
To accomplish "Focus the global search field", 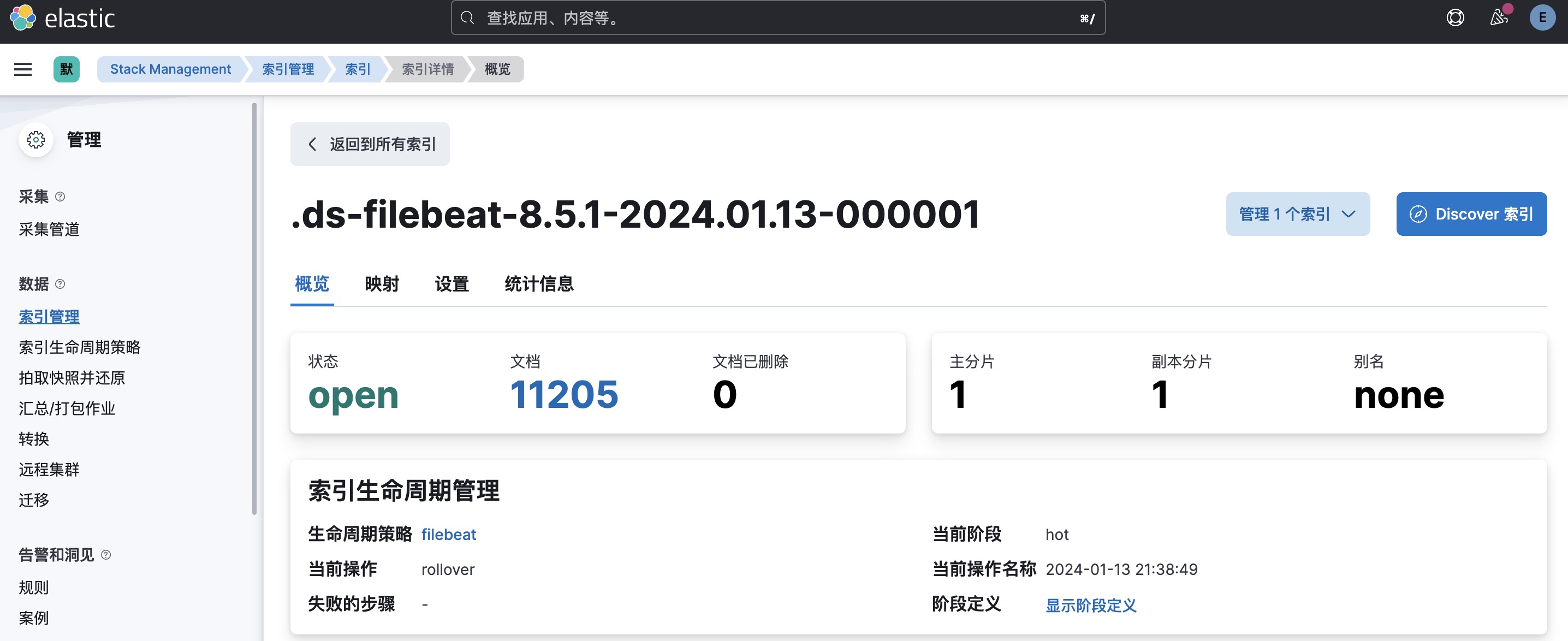I will click(778, 18).
